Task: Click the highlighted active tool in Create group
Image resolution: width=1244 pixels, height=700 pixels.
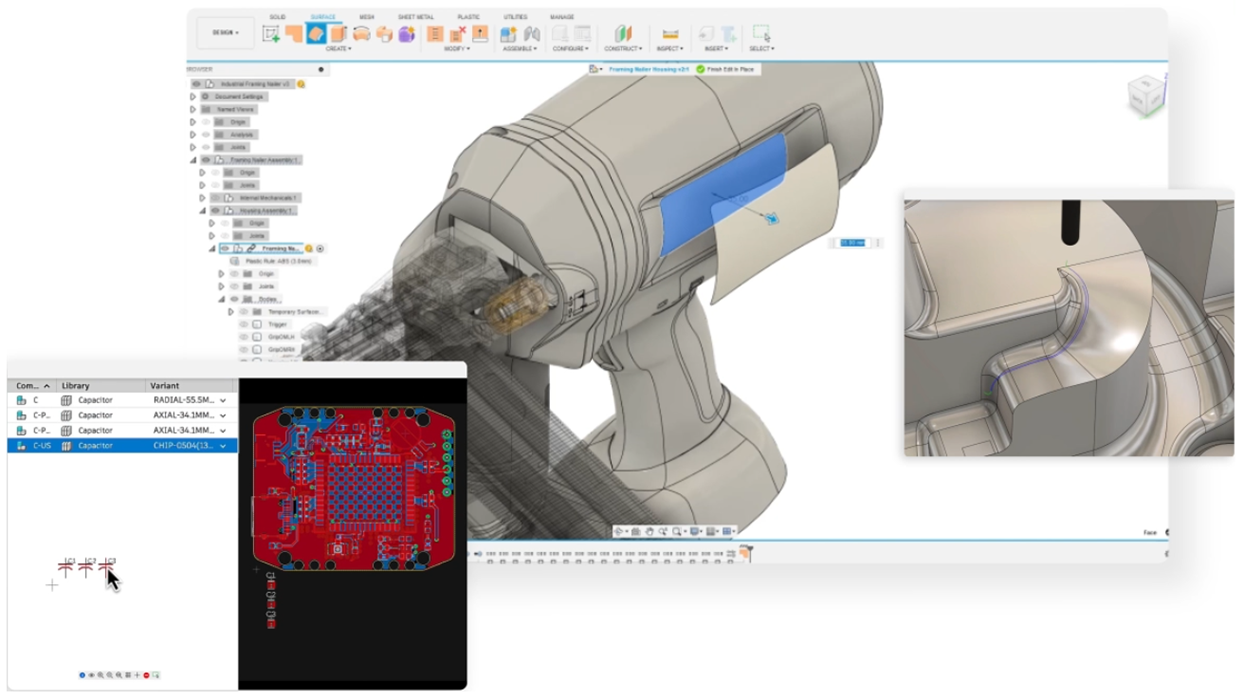Action: [x=316, y=34]
